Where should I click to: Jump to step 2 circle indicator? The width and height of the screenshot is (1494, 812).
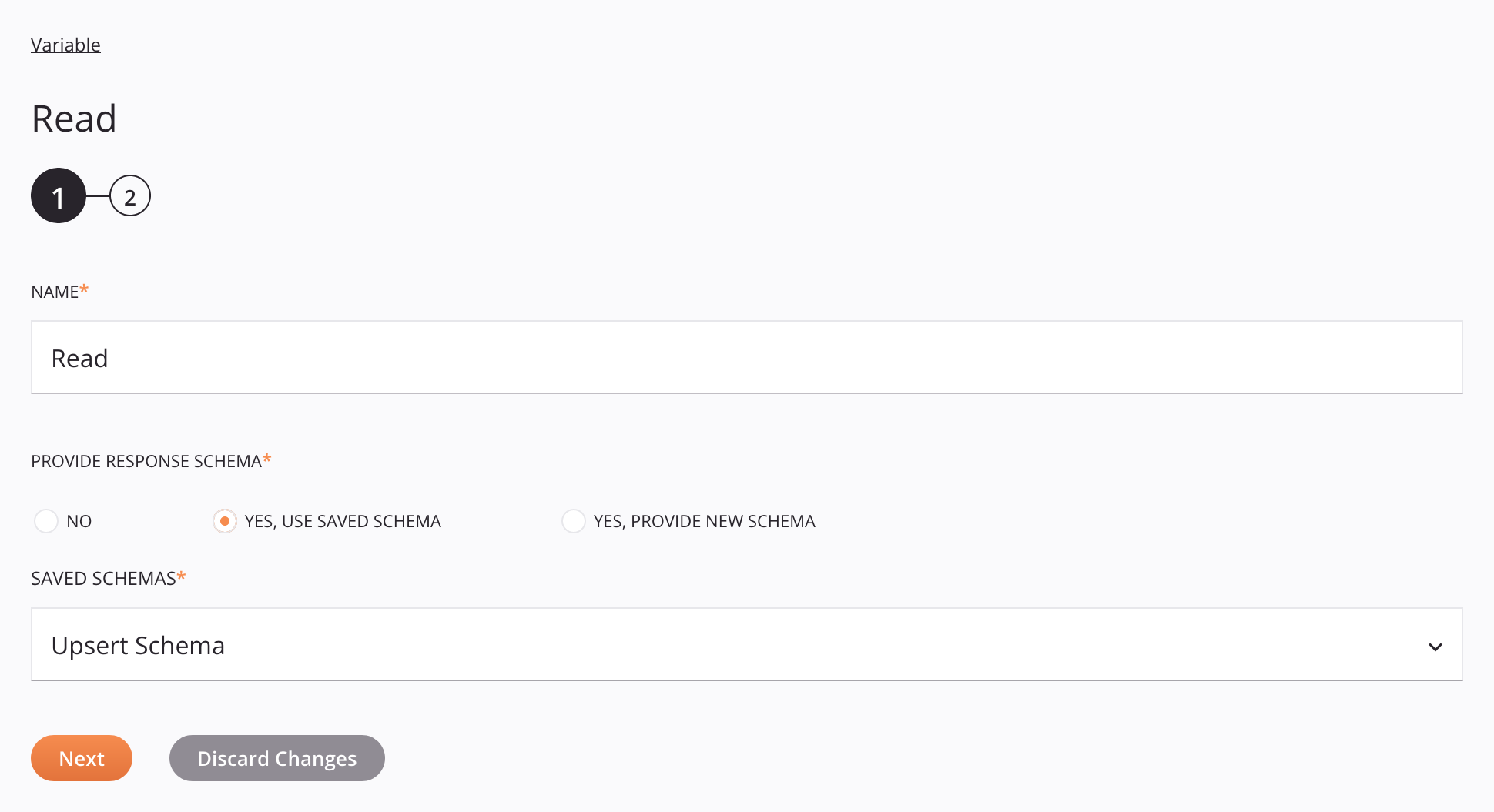tap(129, 196)
